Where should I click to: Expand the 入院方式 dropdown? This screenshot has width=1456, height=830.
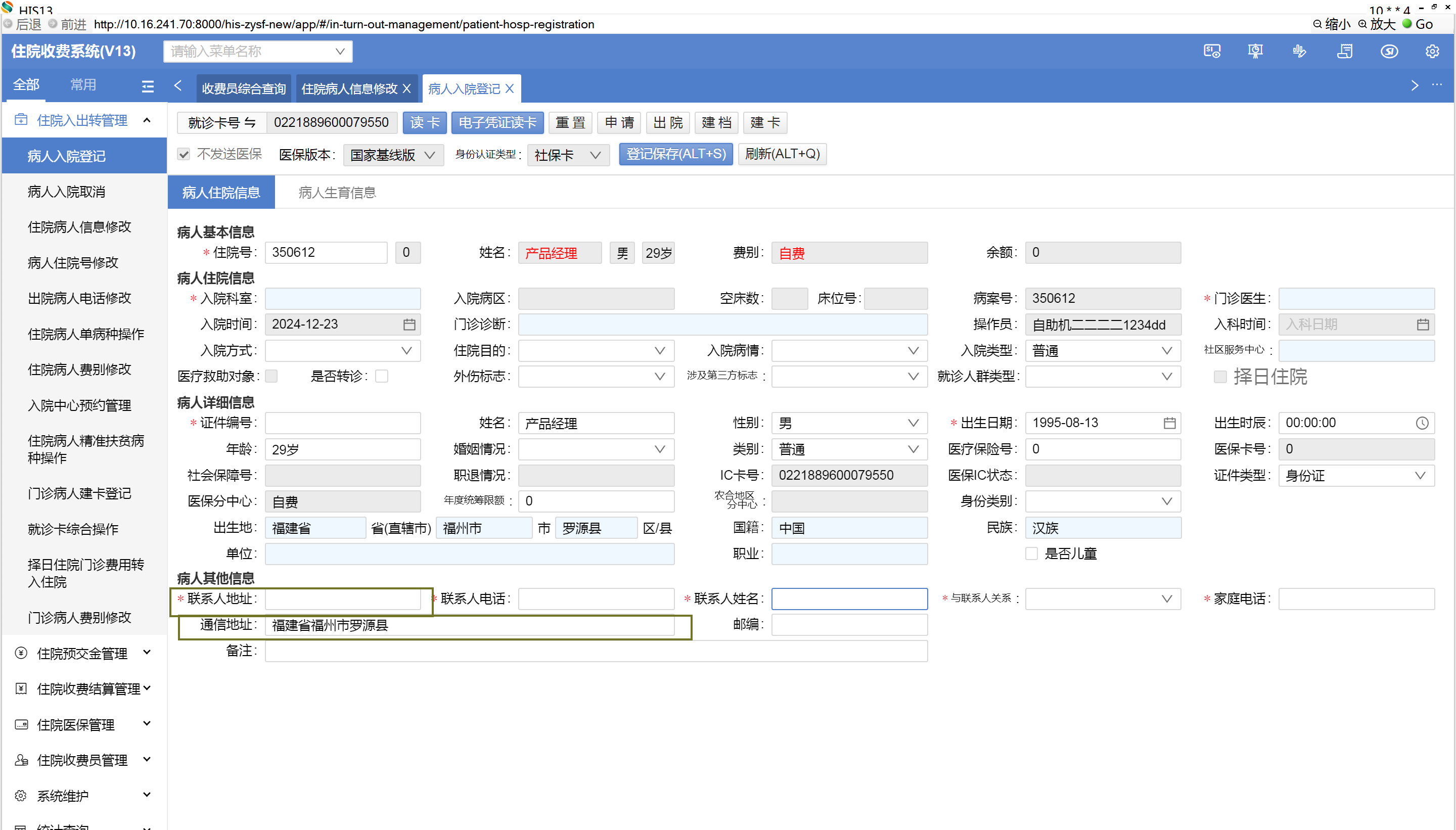pyautogui.click(x=342, y=351)
